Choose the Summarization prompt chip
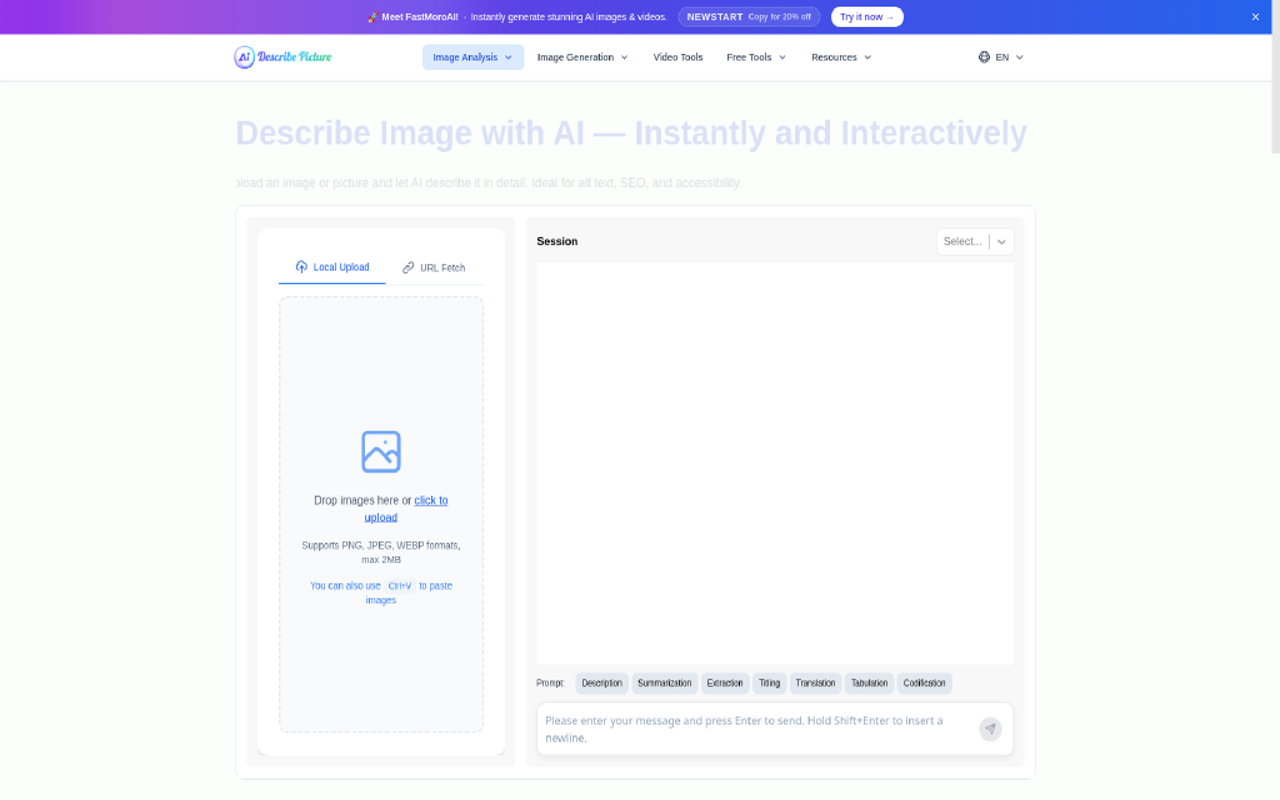This screenshot has width=1280, height=800. [664, 683]
